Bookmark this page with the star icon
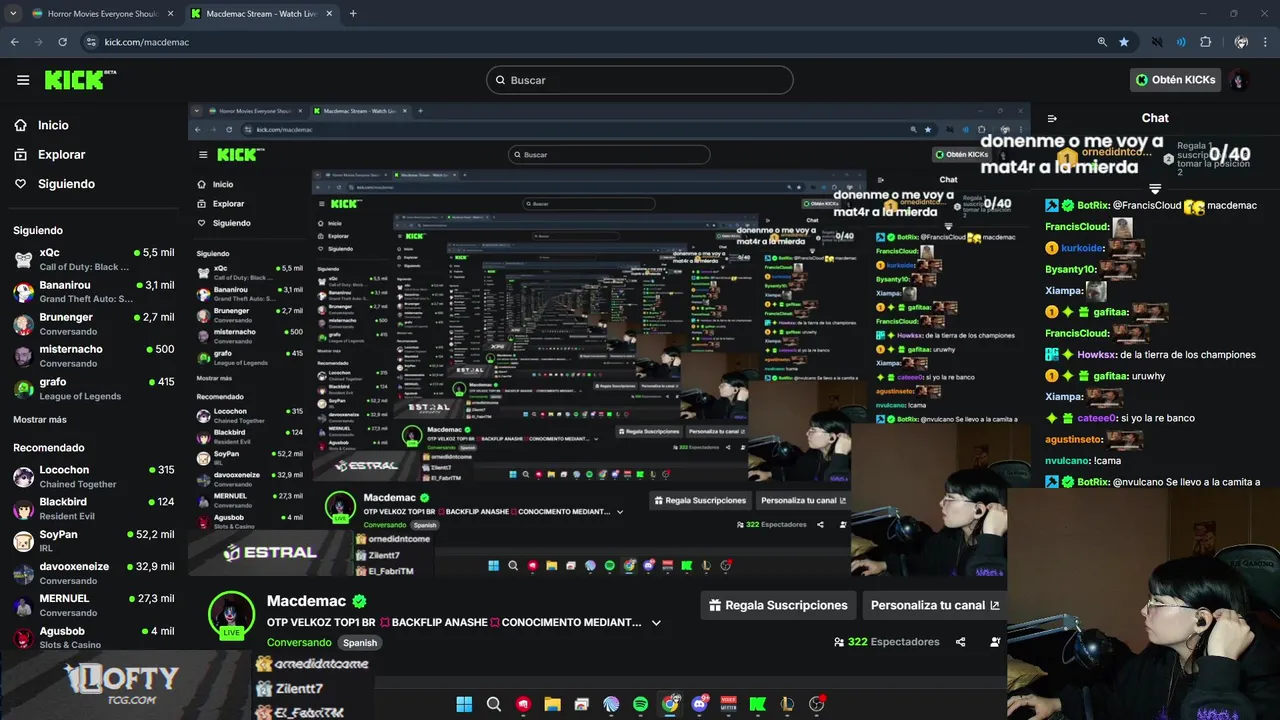Image resolution: width=1280 pixels, height=720 pixels. [1124, 42]
